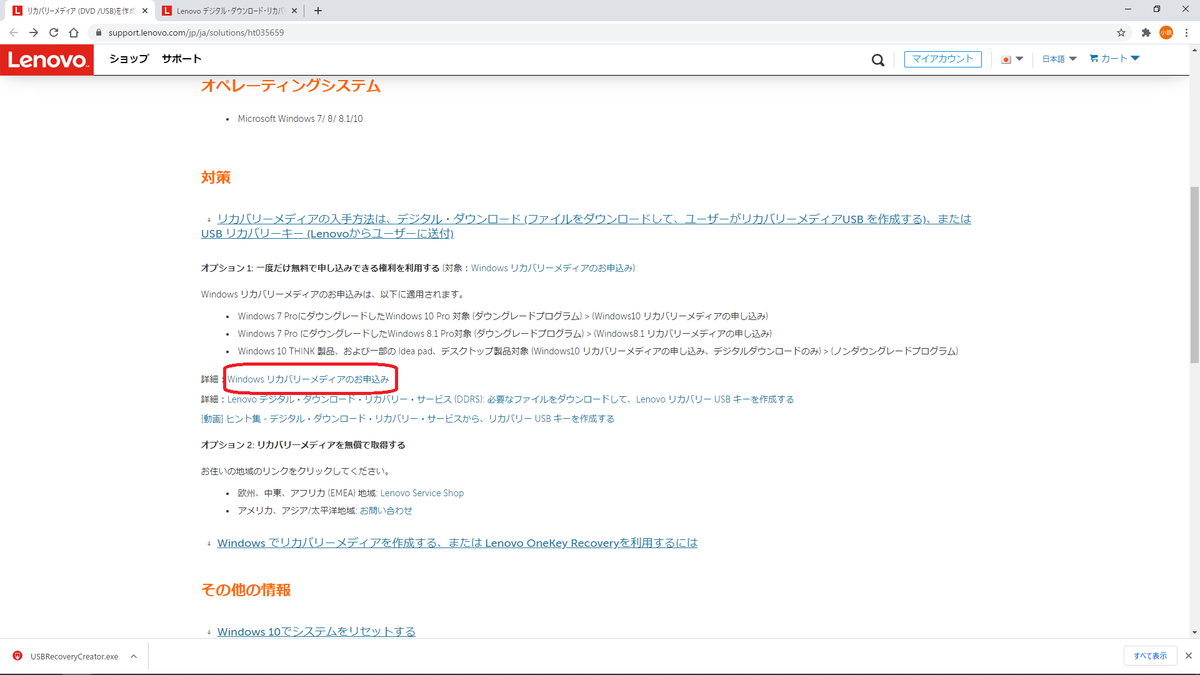Viewport: 1200px width, 675px height.
Task: Open the サポート menu
Action: (x=181, y=59)
